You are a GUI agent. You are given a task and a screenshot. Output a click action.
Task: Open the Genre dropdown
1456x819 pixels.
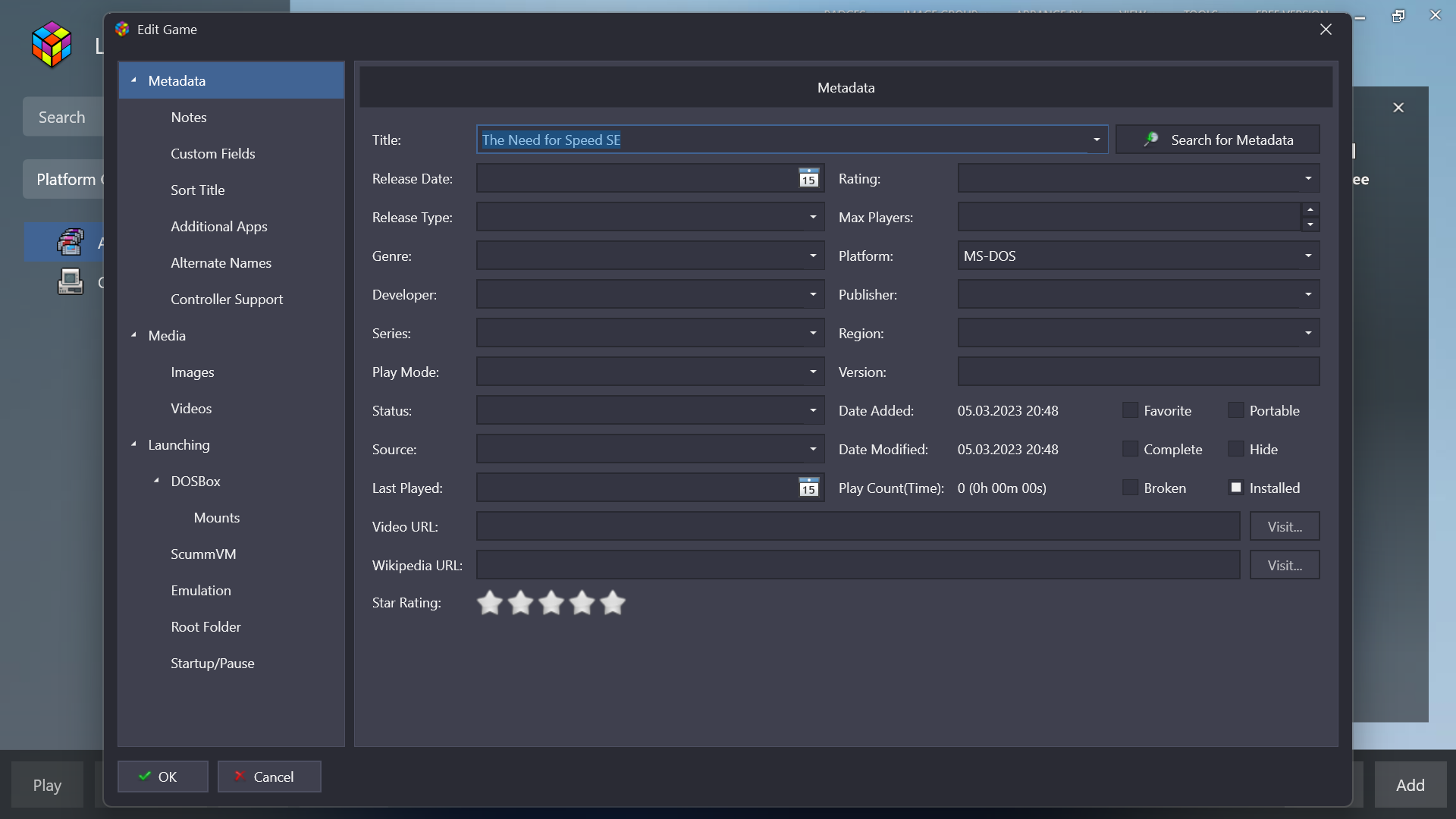(813, 256)
